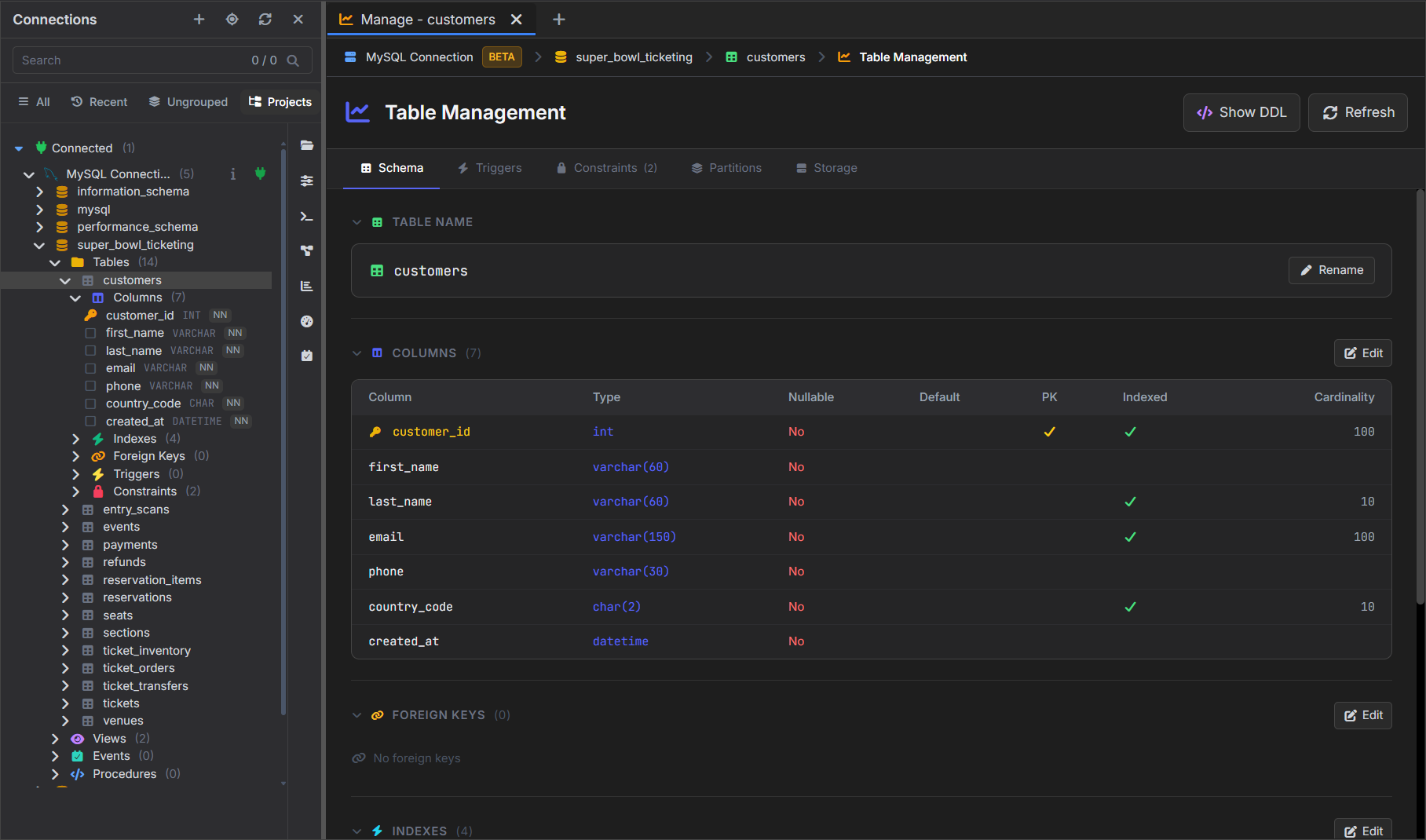Collapse the TABLE NAME section
Screen dimensions: 1426x840
click(357, 222)
